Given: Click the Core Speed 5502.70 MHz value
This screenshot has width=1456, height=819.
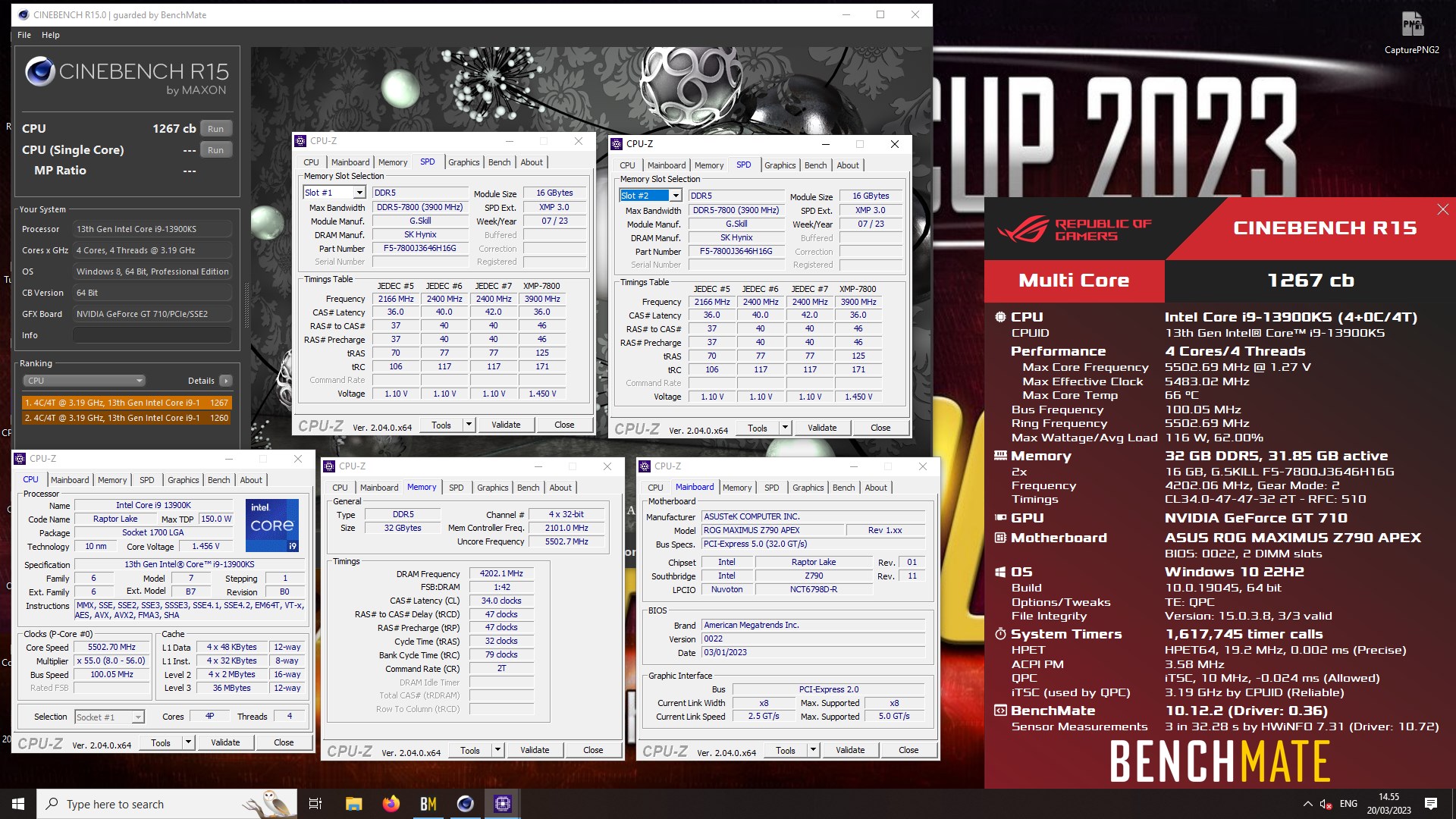Looking at the screenshot, I should [111, 648].
